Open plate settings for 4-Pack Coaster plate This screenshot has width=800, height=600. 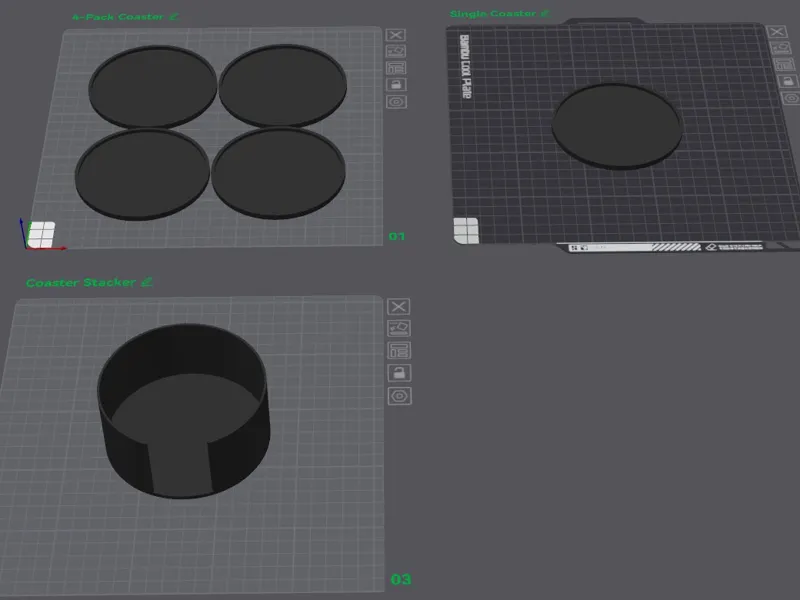[396, 102]
